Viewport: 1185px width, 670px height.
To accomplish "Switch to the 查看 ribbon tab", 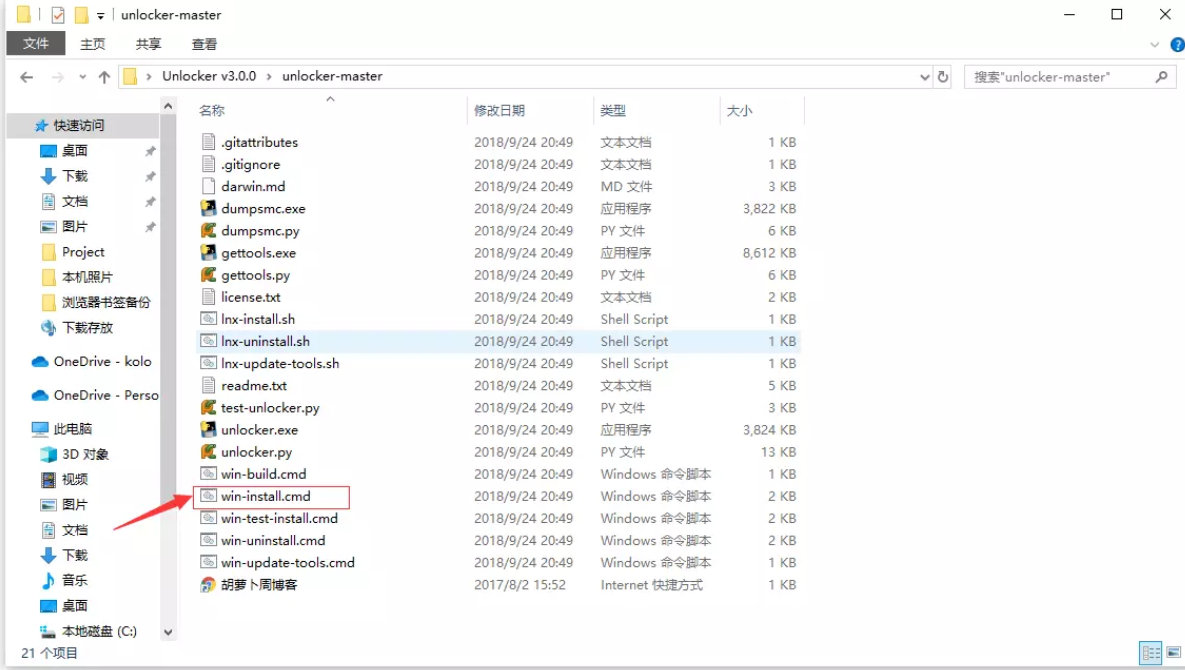I will pos(204,44).
